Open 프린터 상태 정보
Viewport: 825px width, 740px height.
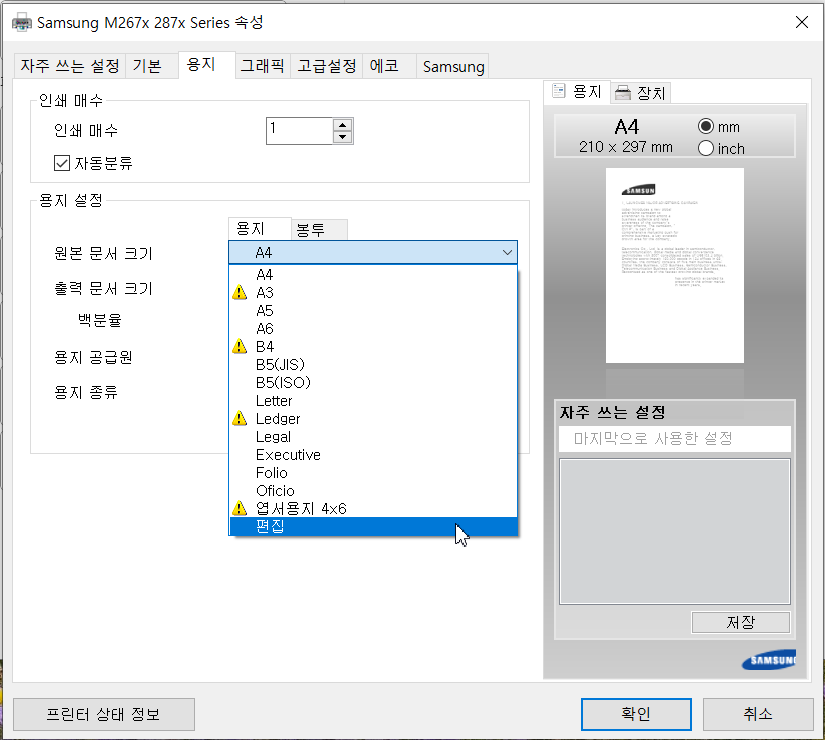104,714
